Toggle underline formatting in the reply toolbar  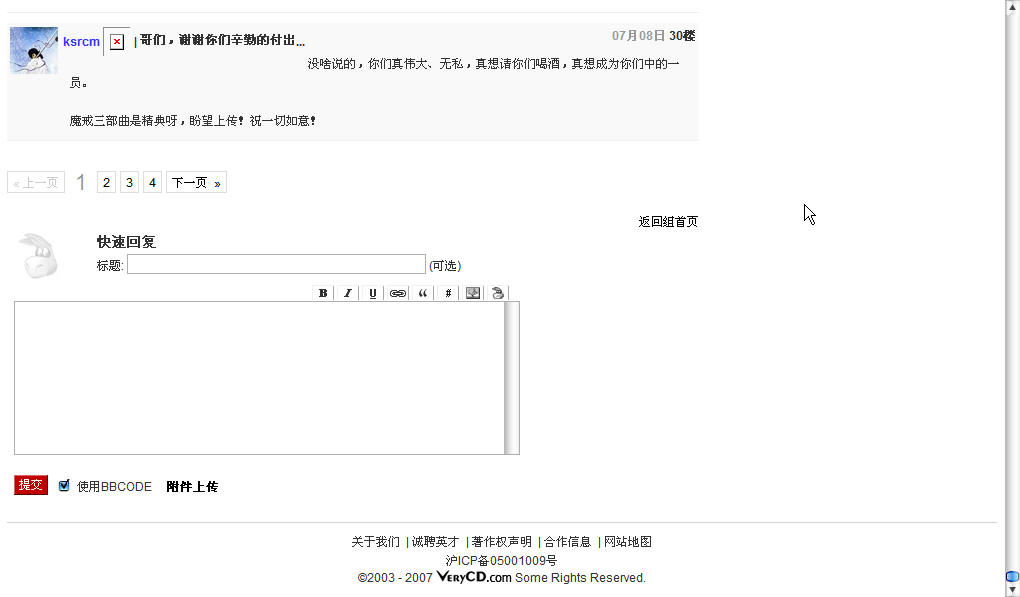373,293
